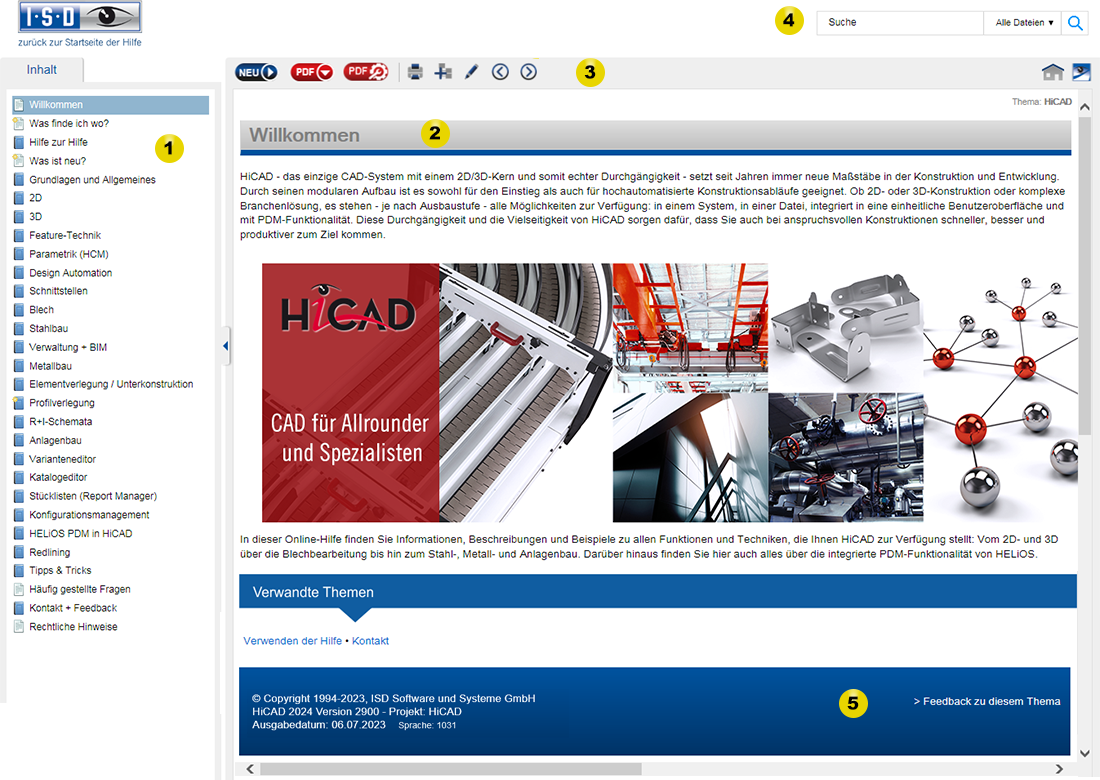Collapse the contents sidebar with the arrow handle

point(225,346)
